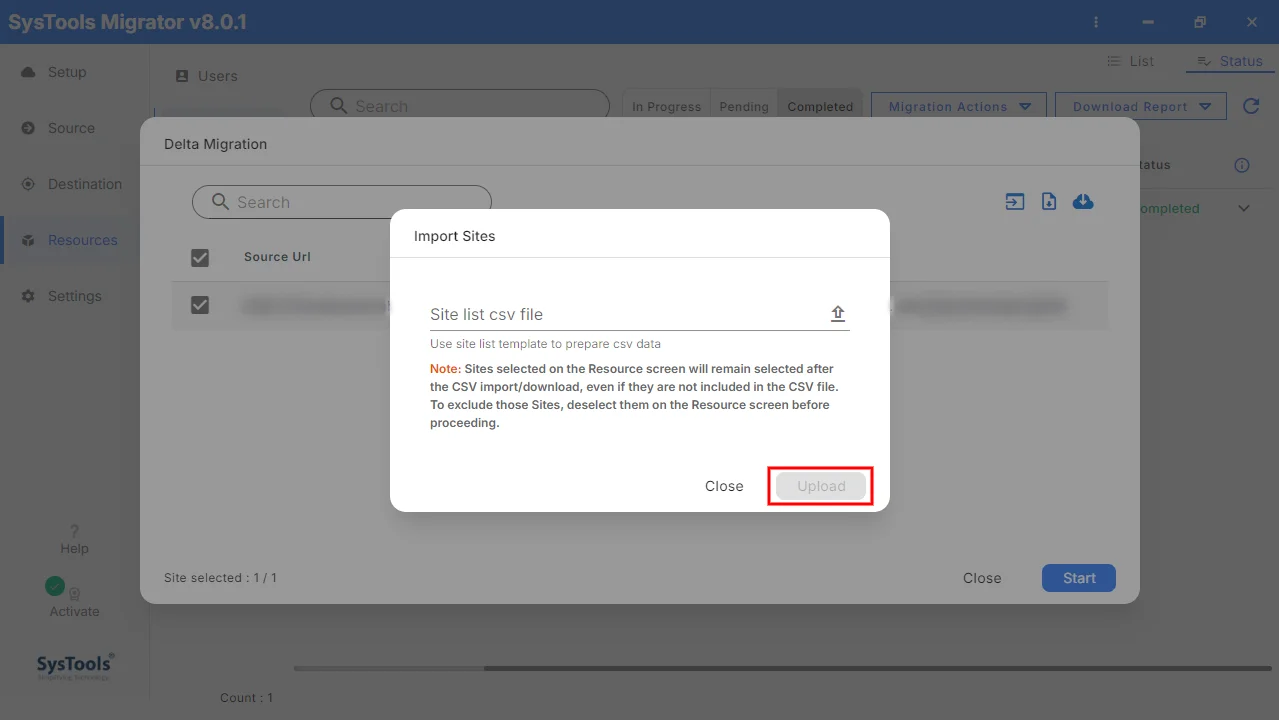Toggle the select-all checkbox beside Source Url

(x=200, y=258)
